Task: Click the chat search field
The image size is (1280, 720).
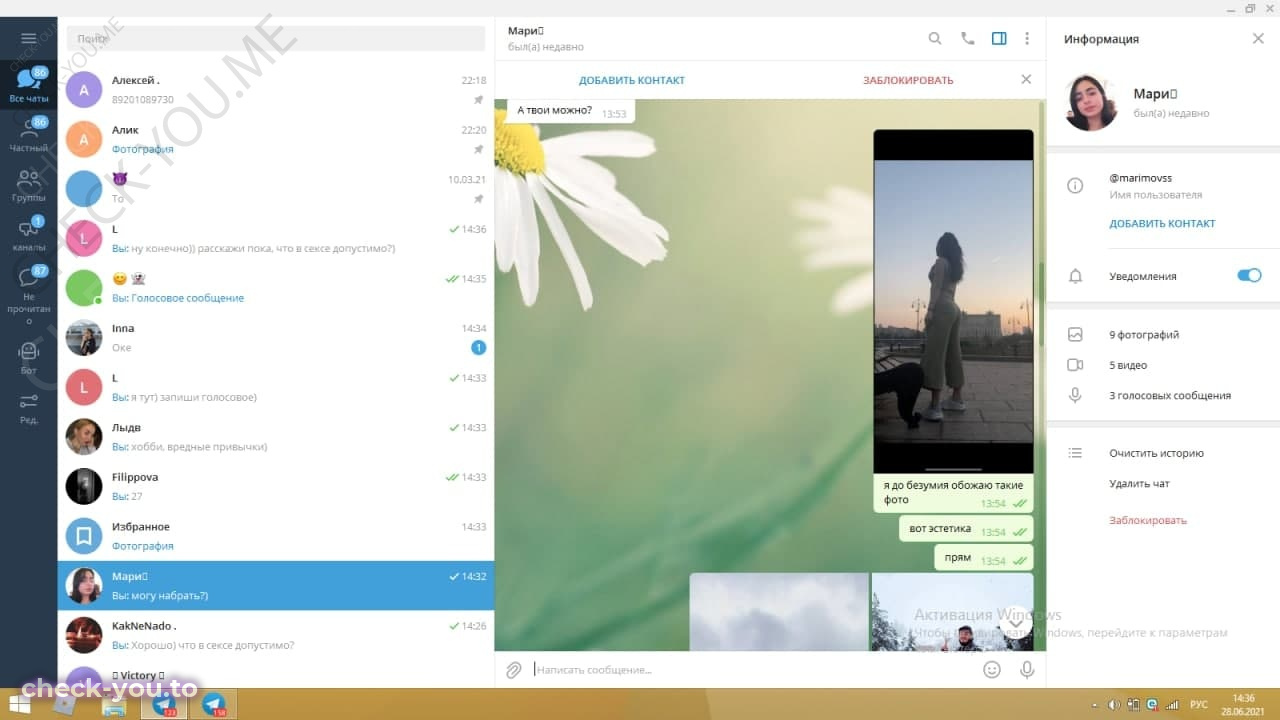Action: (x=275, y=38)
